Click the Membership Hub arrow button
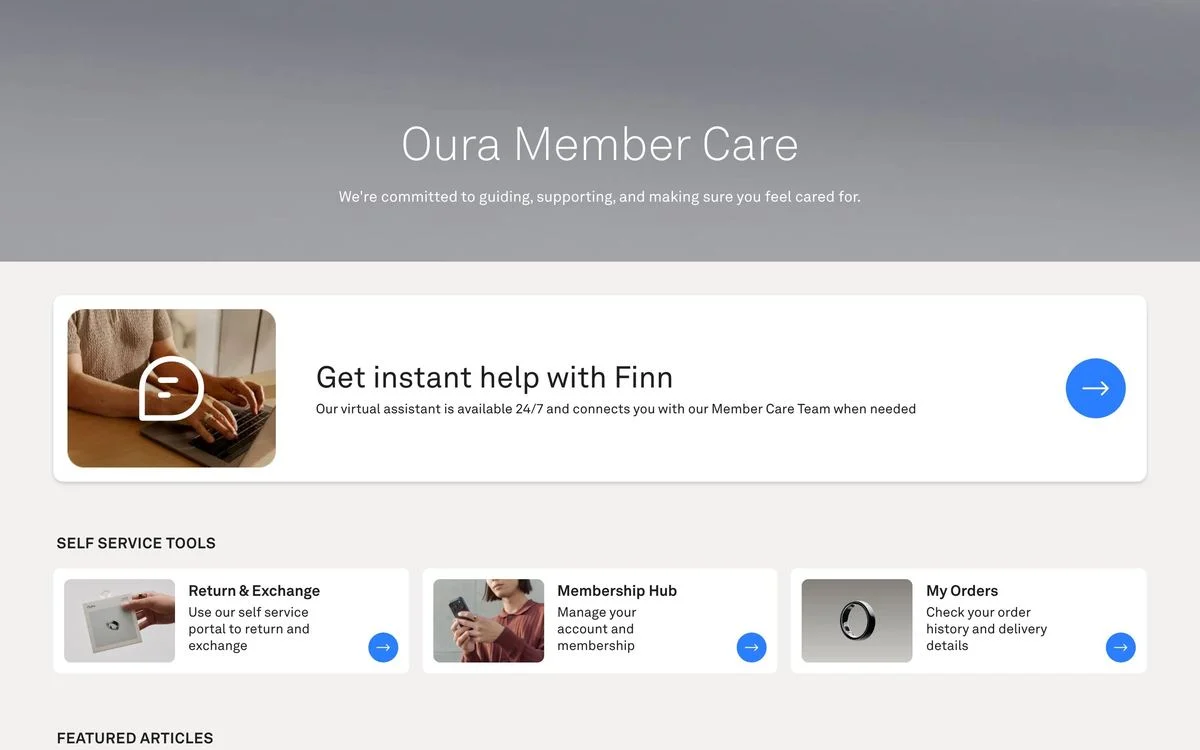 pyautogui.click(x=752, y=647)
